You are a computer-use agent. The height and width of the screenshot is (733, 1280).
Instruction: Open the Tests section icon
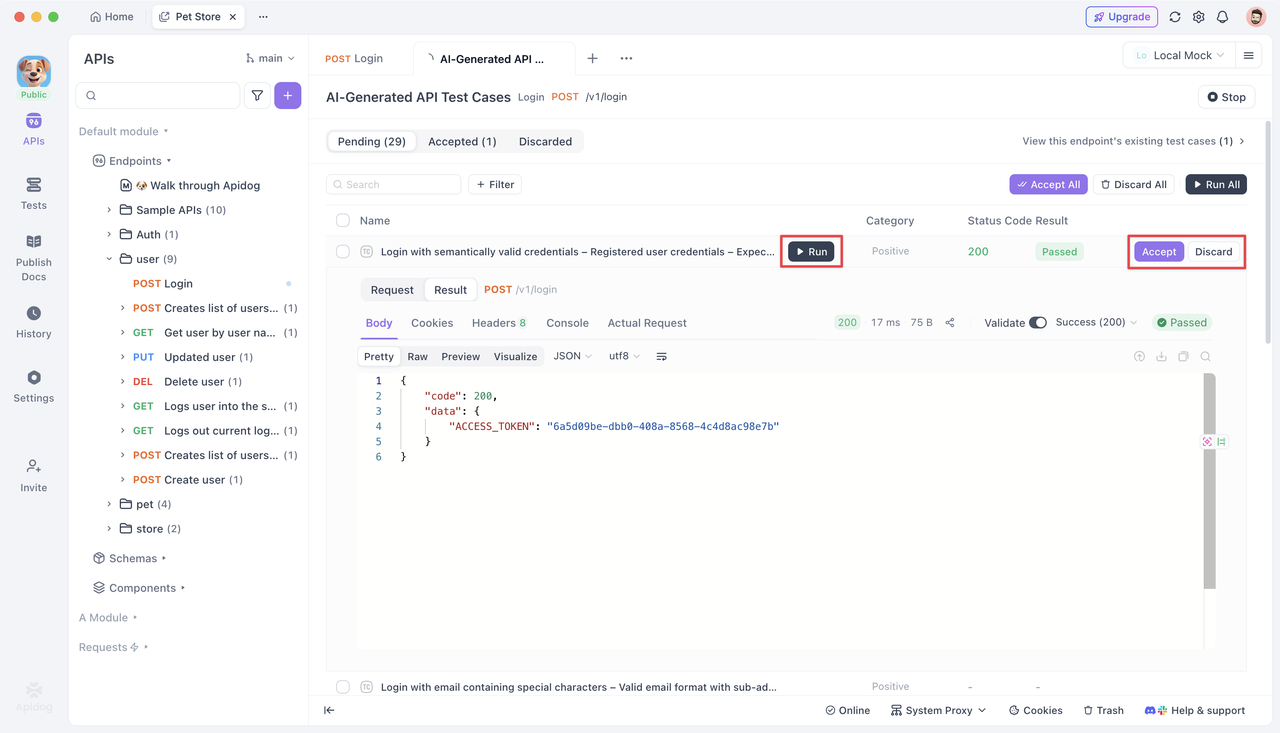coord(33,193)
